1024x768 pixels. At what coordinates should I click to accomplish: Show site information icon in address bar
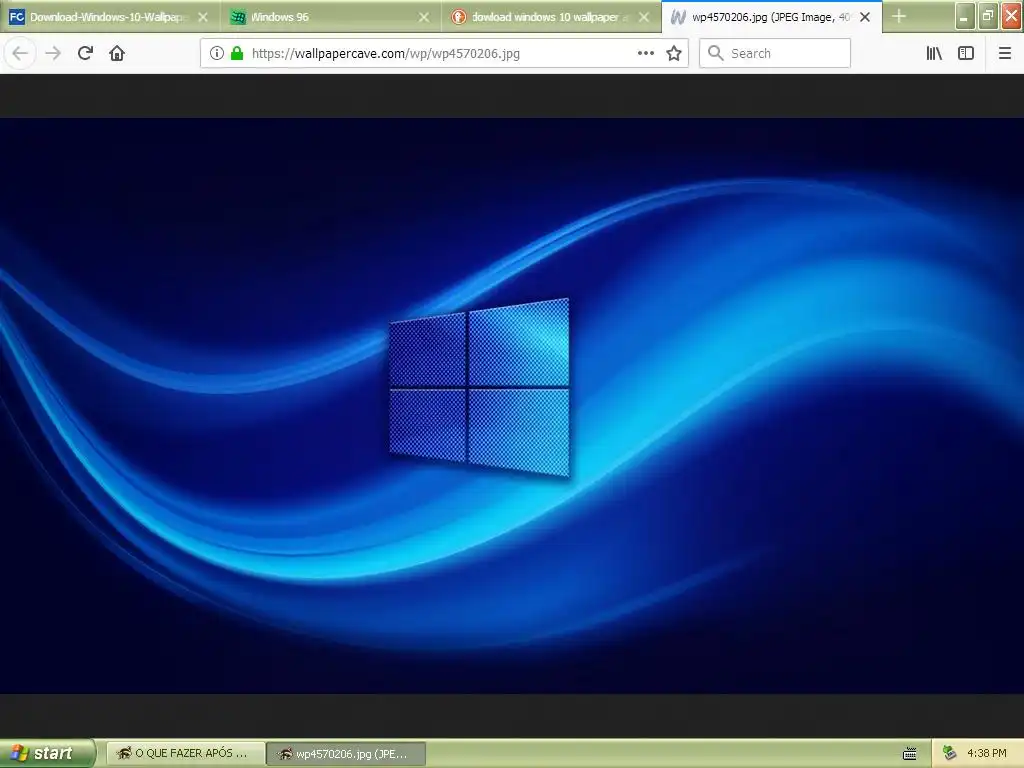217,54
